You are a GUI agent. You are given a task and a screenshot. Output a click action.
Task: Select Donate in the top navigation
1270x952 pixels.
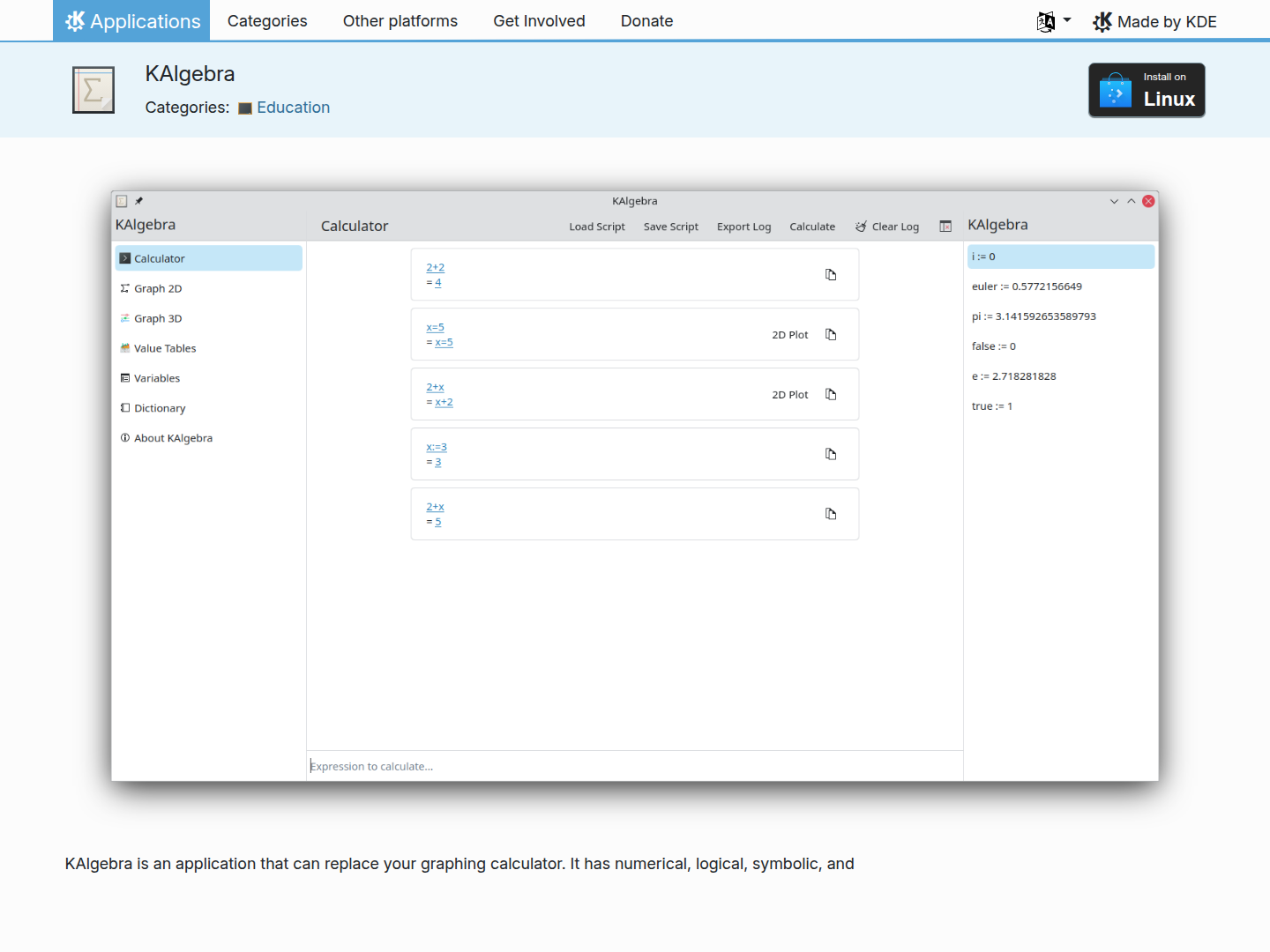coord(646,20)
